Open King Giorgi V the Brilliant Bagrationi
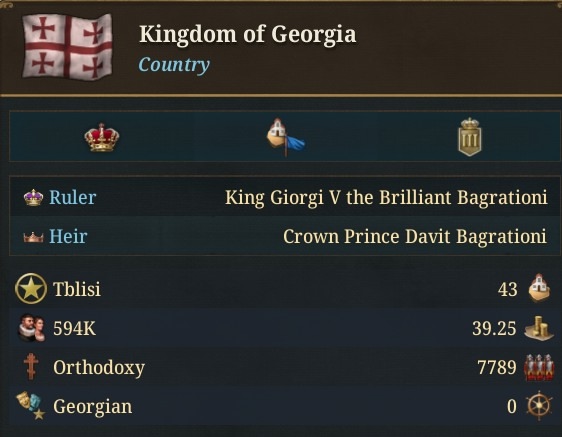Image resolution: width=562 pixels, height=437 pixels. coord(386,197)
